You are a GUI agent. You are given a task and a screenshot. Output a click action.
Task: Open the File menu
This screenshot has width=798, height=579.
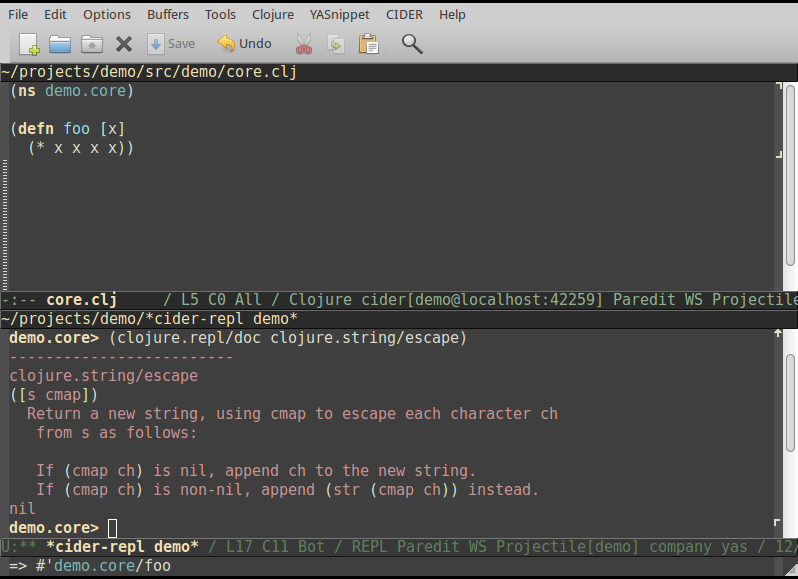click(18, 15)
